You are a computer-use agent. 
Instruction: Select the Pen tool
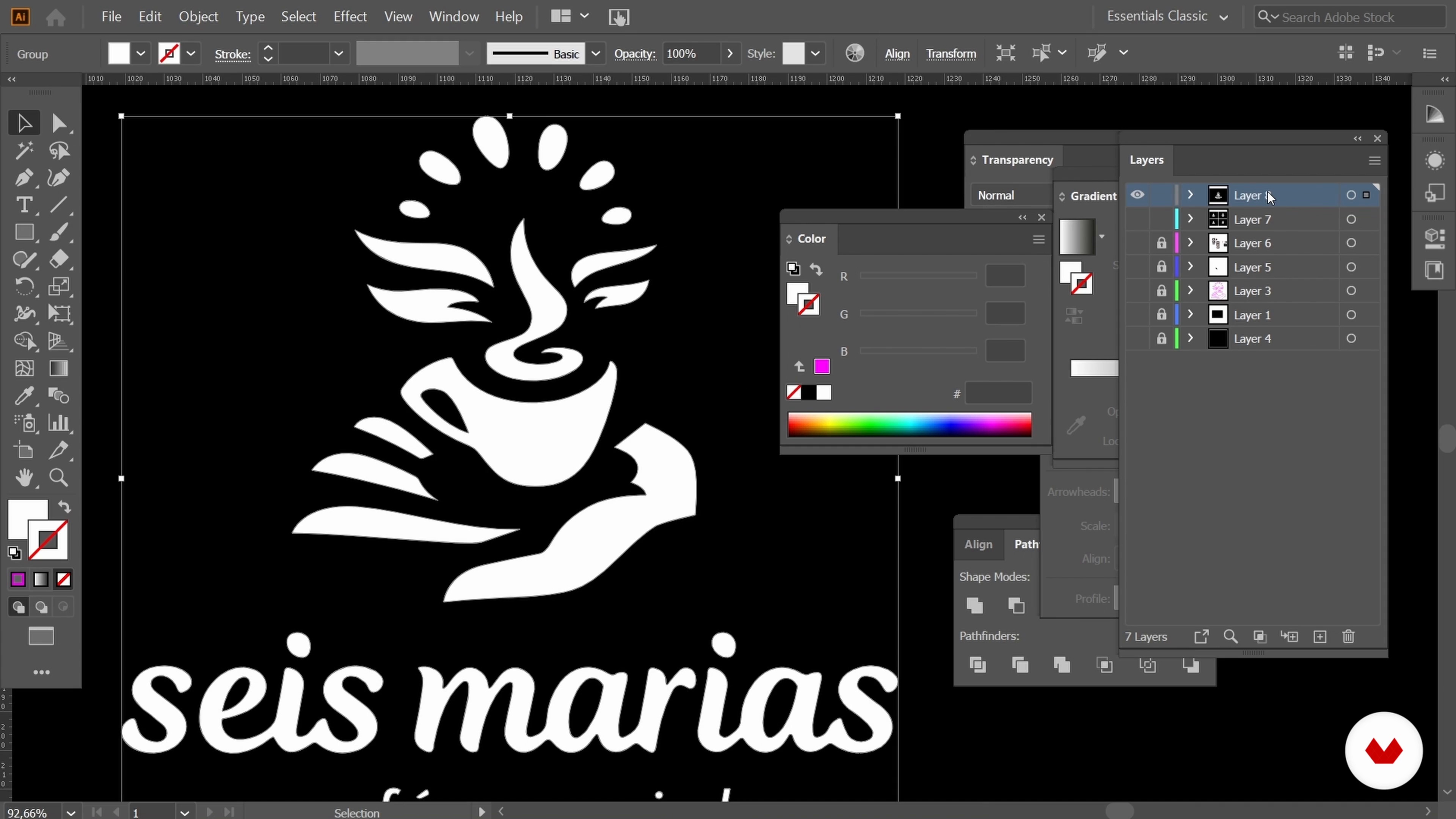coord(24,177)
